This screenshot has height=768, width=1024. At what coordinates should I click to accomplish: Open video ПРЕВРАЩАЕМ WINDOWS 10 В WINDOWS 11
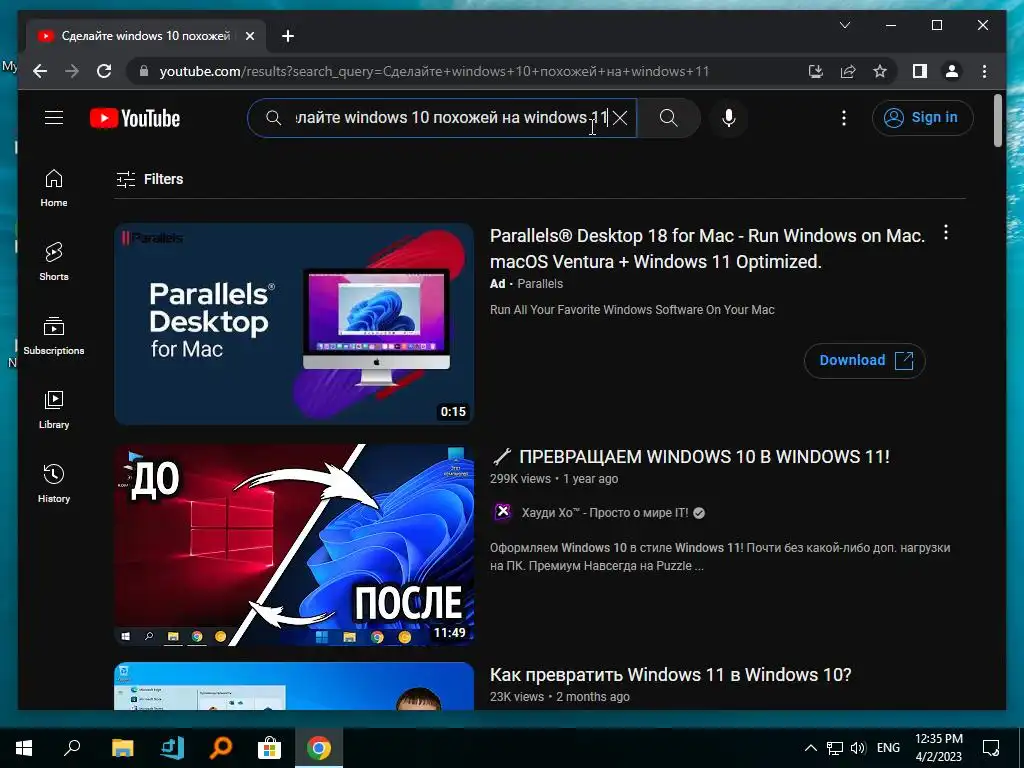[x=690, y=456]
